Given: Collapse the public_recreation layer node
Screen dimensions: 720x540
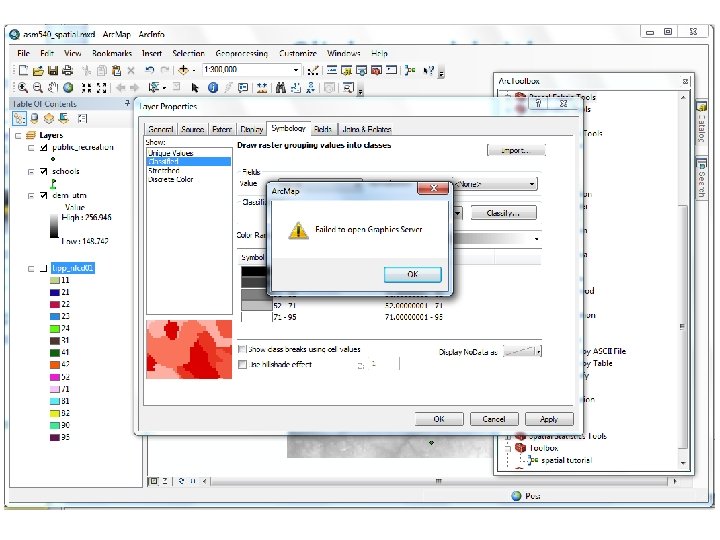Looking at the screenshot, I should pos(31,148).
